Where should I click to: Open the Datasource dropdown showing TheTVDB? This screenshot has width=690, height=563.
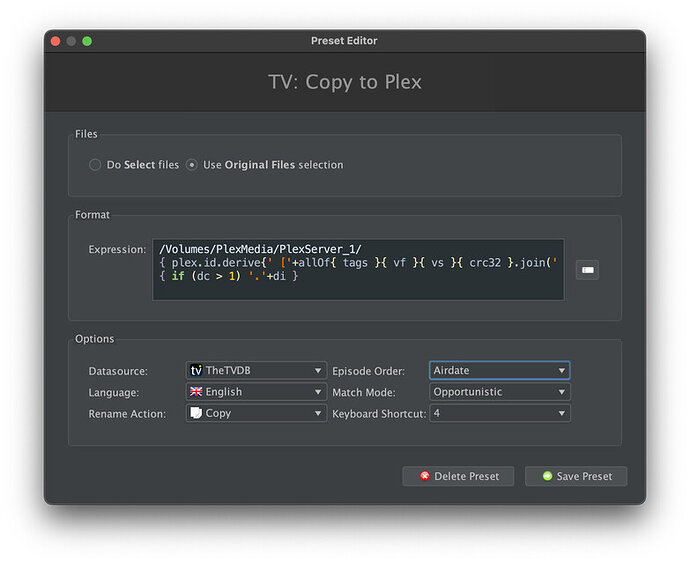pyautogui.click(x=257, y=371)
